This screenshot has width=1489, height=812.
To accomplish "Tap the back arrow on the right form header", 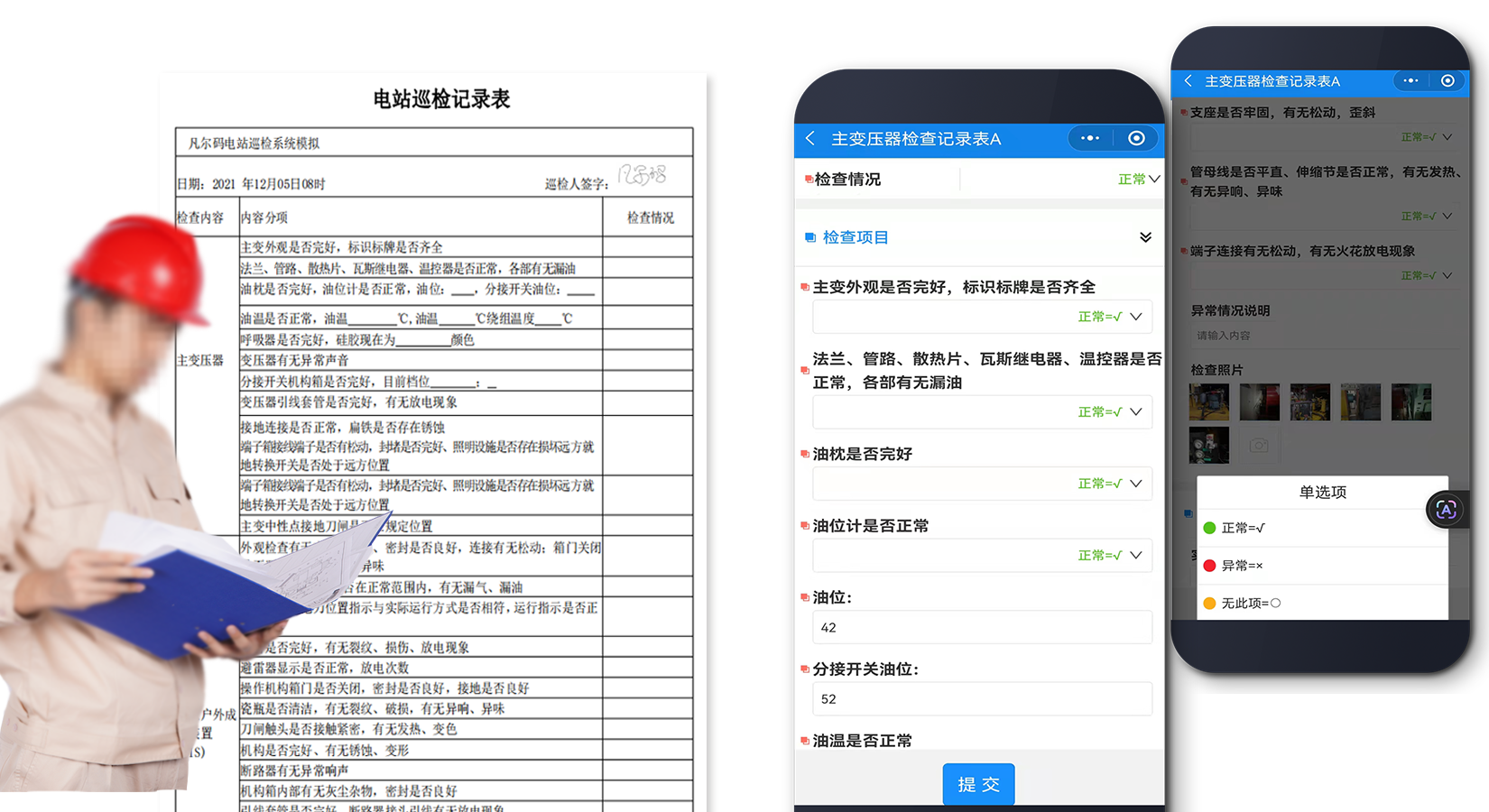I will (x=1188, y=81).
